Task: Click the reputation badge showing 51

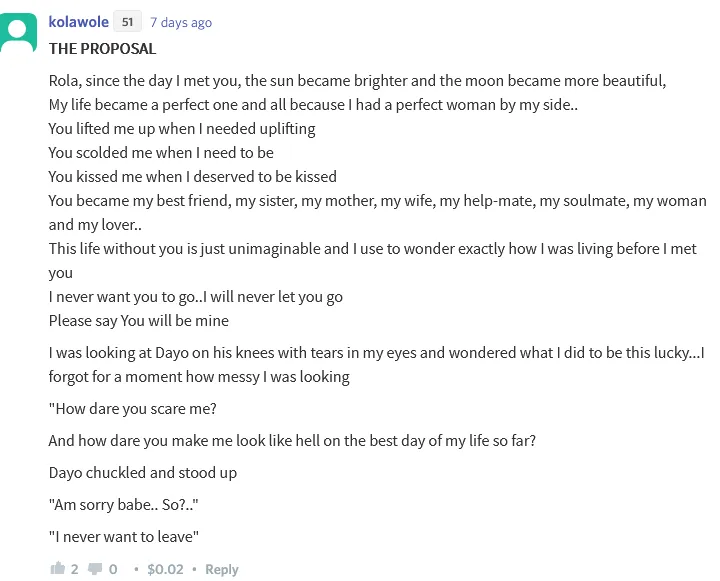Action: pos(127,22)
